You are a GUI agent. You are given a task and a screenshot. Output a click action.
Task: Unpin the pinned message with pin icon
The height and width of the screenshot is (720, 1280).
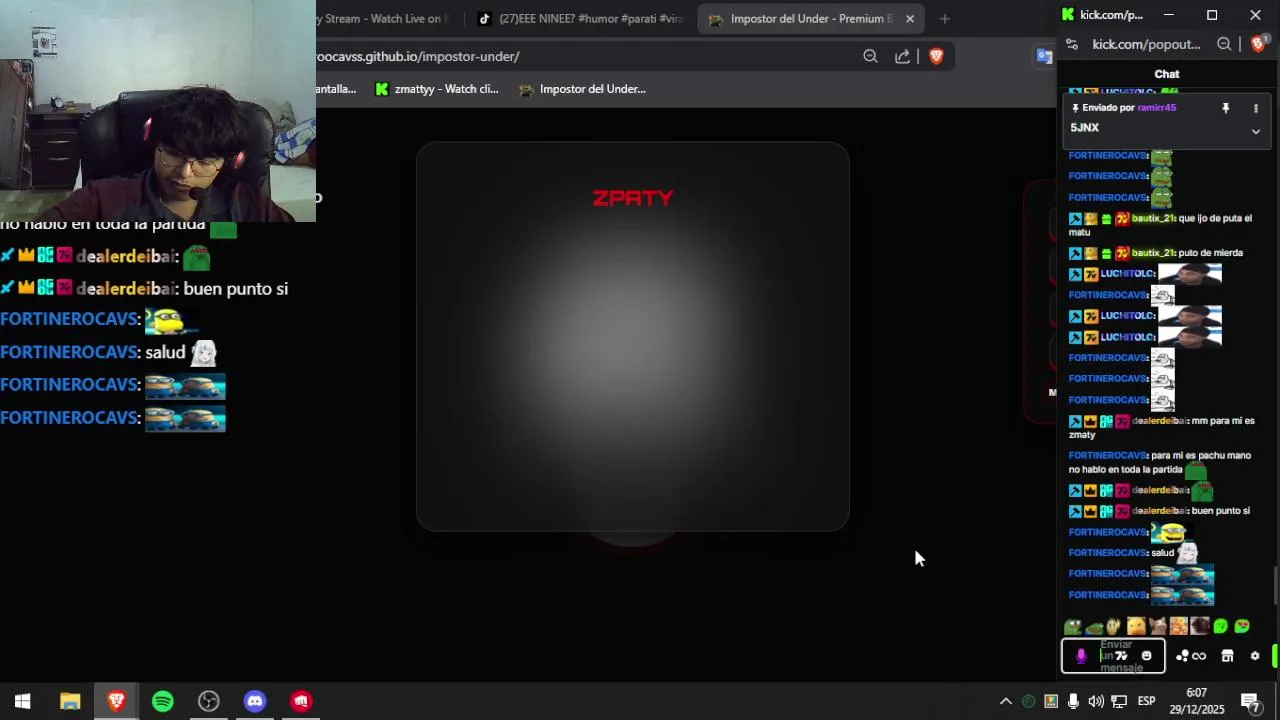click(1226, 108)
